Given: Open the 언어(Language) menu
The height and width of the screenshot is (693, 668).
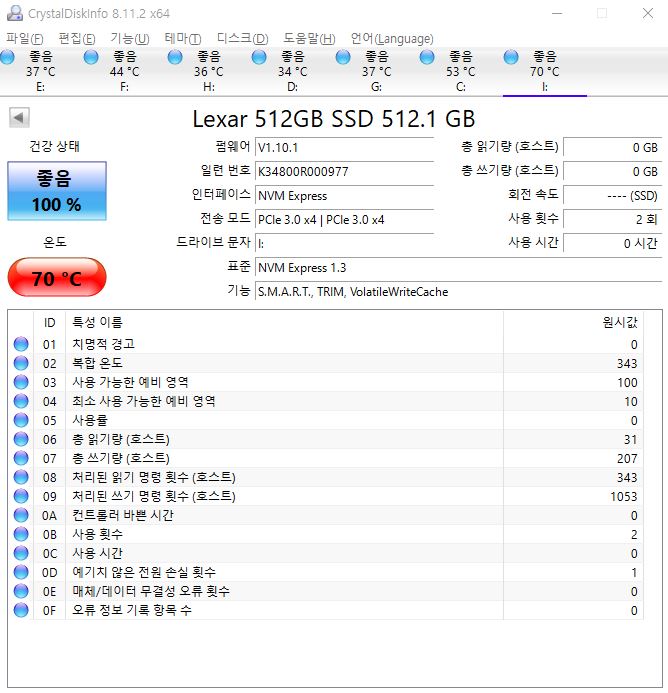Looking at the screenshot, I should point(392,39).
